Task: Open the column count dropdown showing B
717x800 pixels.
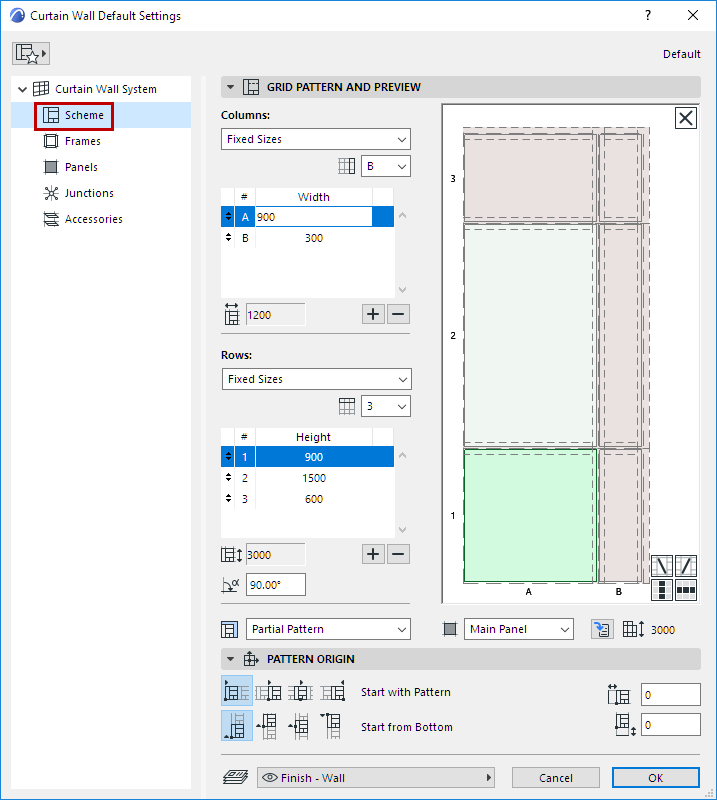Action: point(386,166)
